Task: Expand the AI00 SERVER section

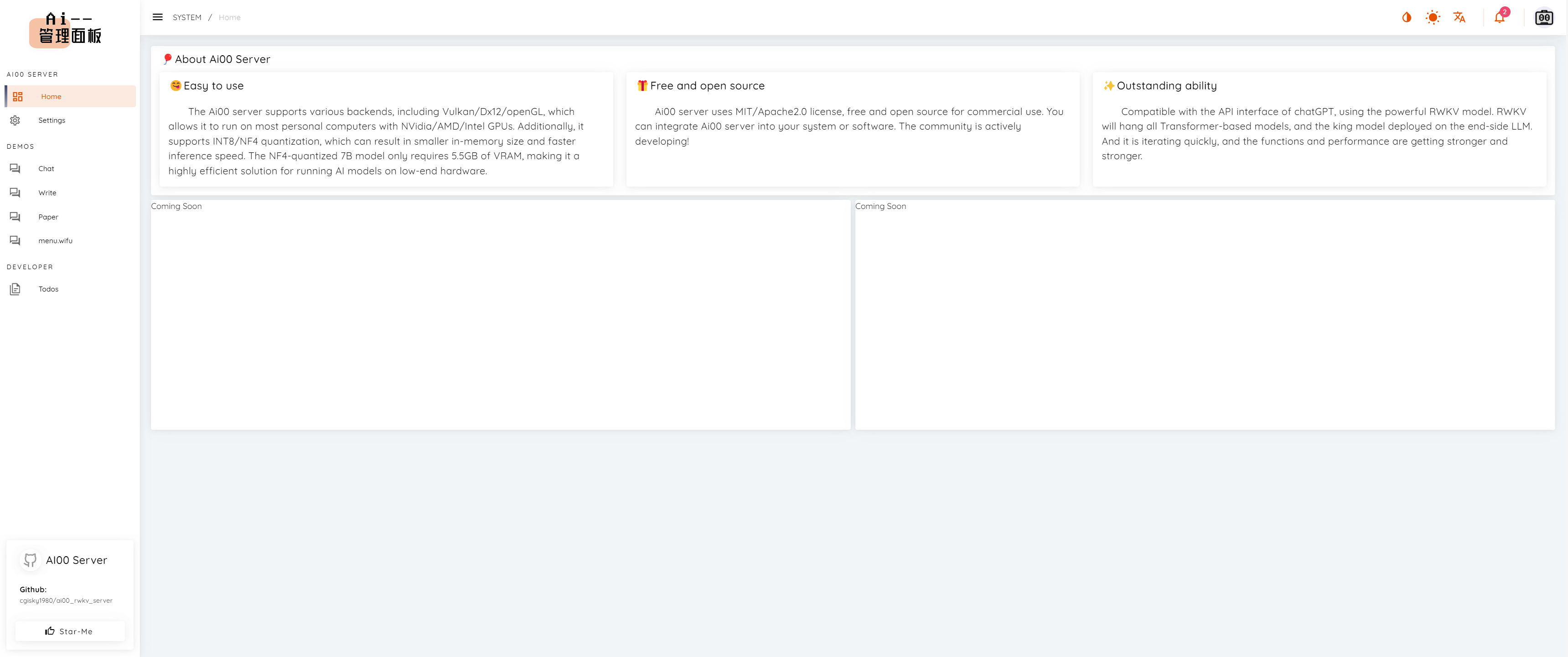Action: coord(32,74)
